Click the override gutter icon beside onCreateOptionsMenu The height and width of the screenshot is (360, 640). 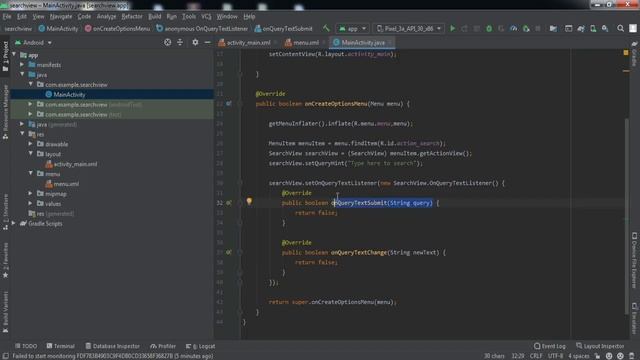click(x=229, y=104)
